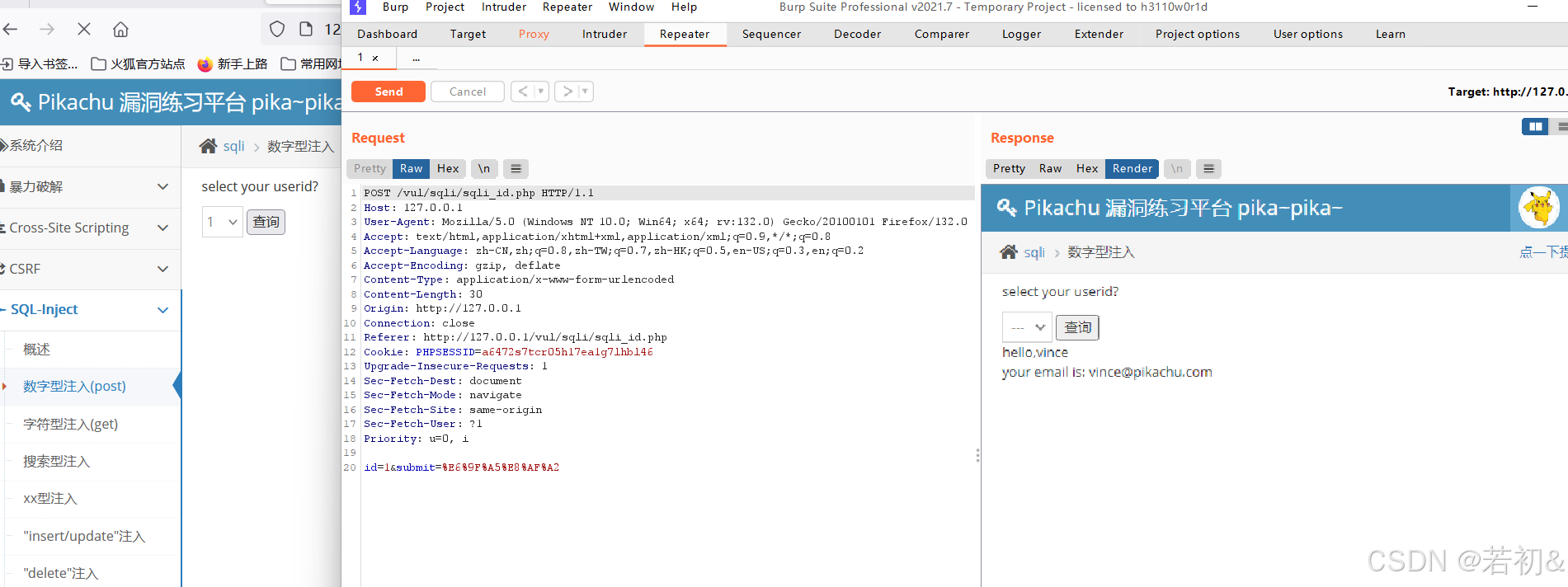Switch to the Comparer tab
The width and height of the screenshot is (1568, 587).
(941, 34)
